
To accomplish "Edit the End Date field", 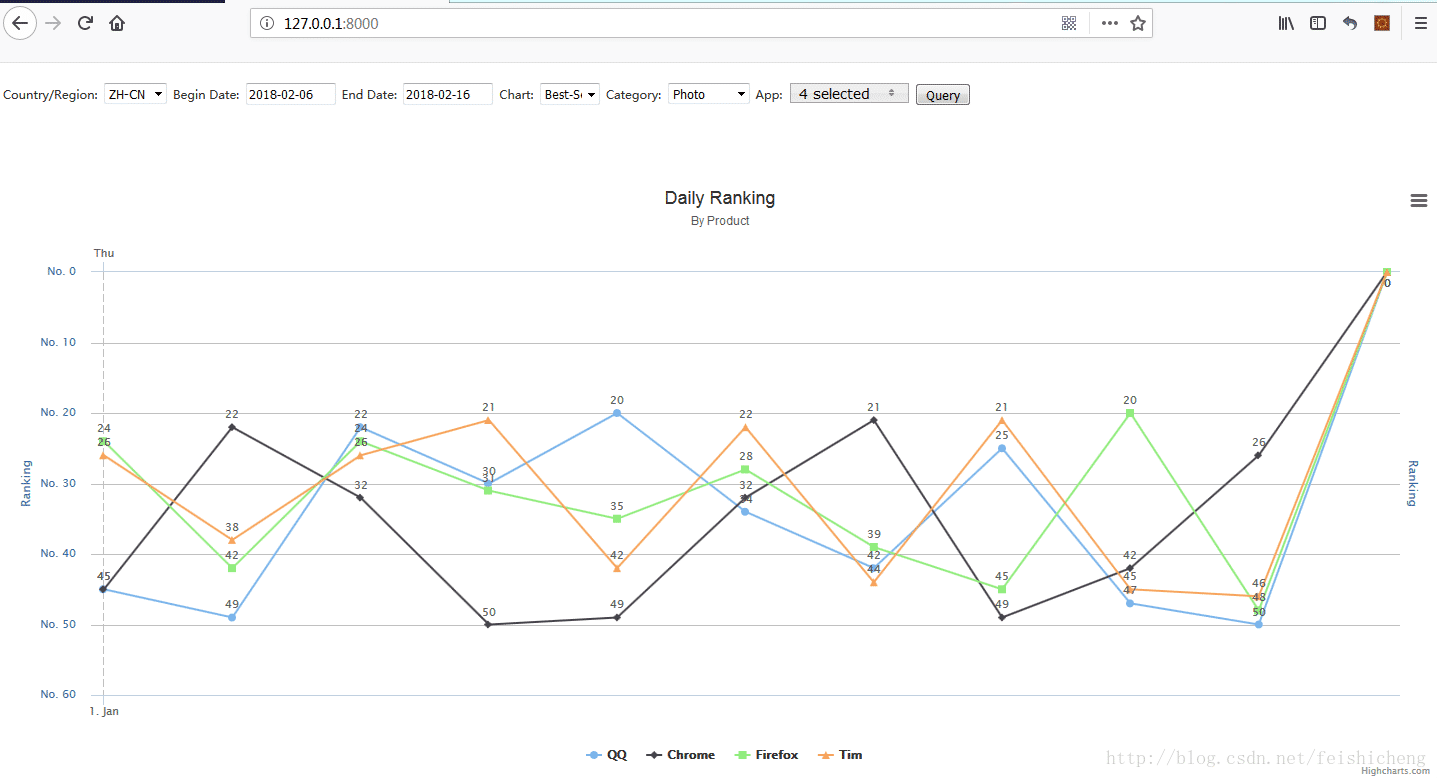I will 447,94.
